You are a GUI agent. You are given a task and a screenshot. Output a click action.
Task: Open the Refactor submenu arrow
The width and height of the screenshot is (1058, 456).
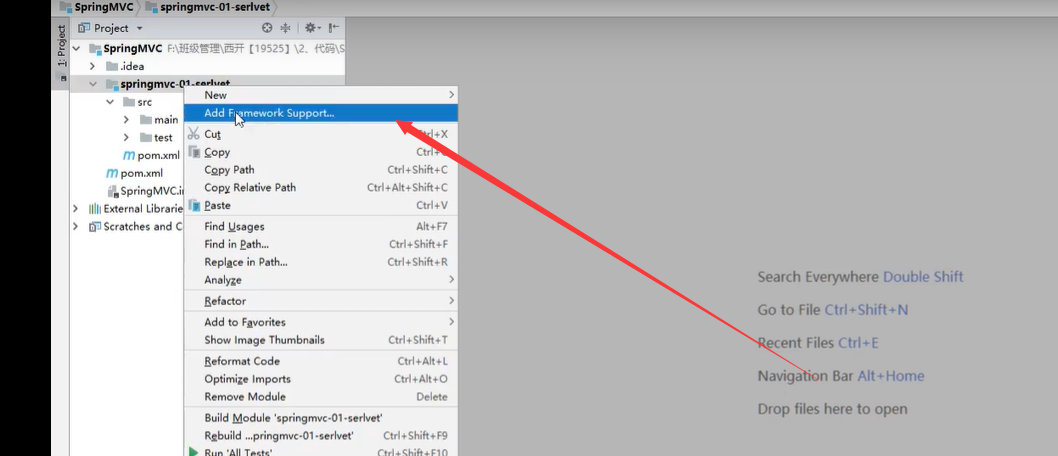click(451, 300)
